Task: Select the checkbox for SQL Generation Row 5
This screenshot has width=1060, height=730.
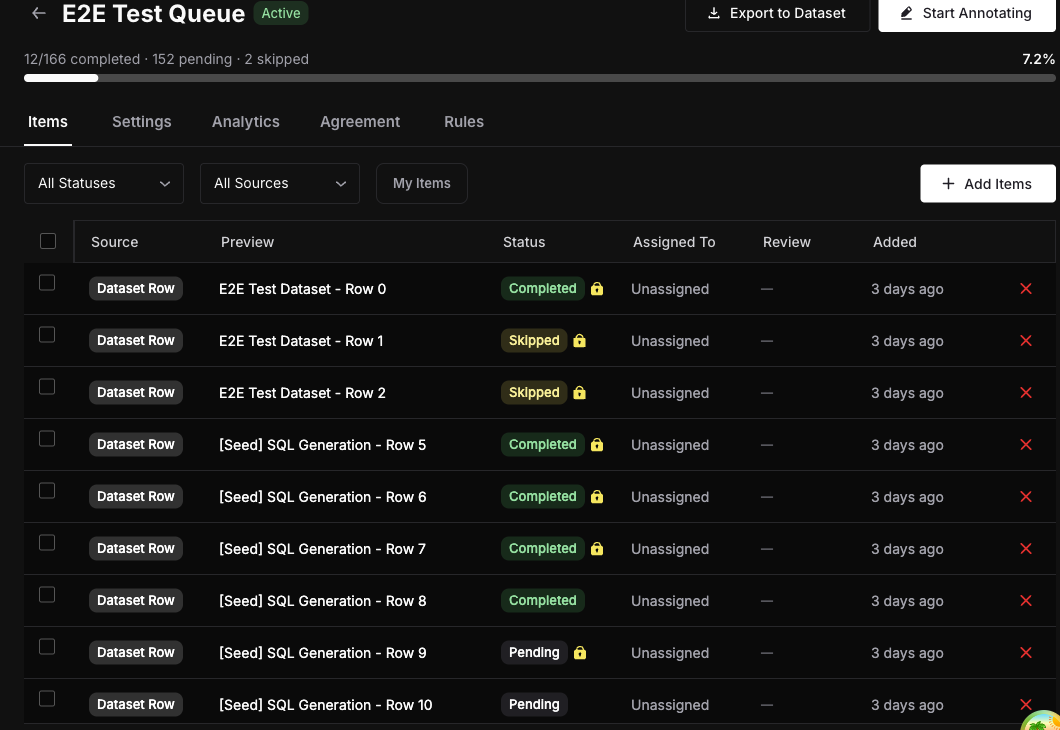Action: tap(47, 438)
